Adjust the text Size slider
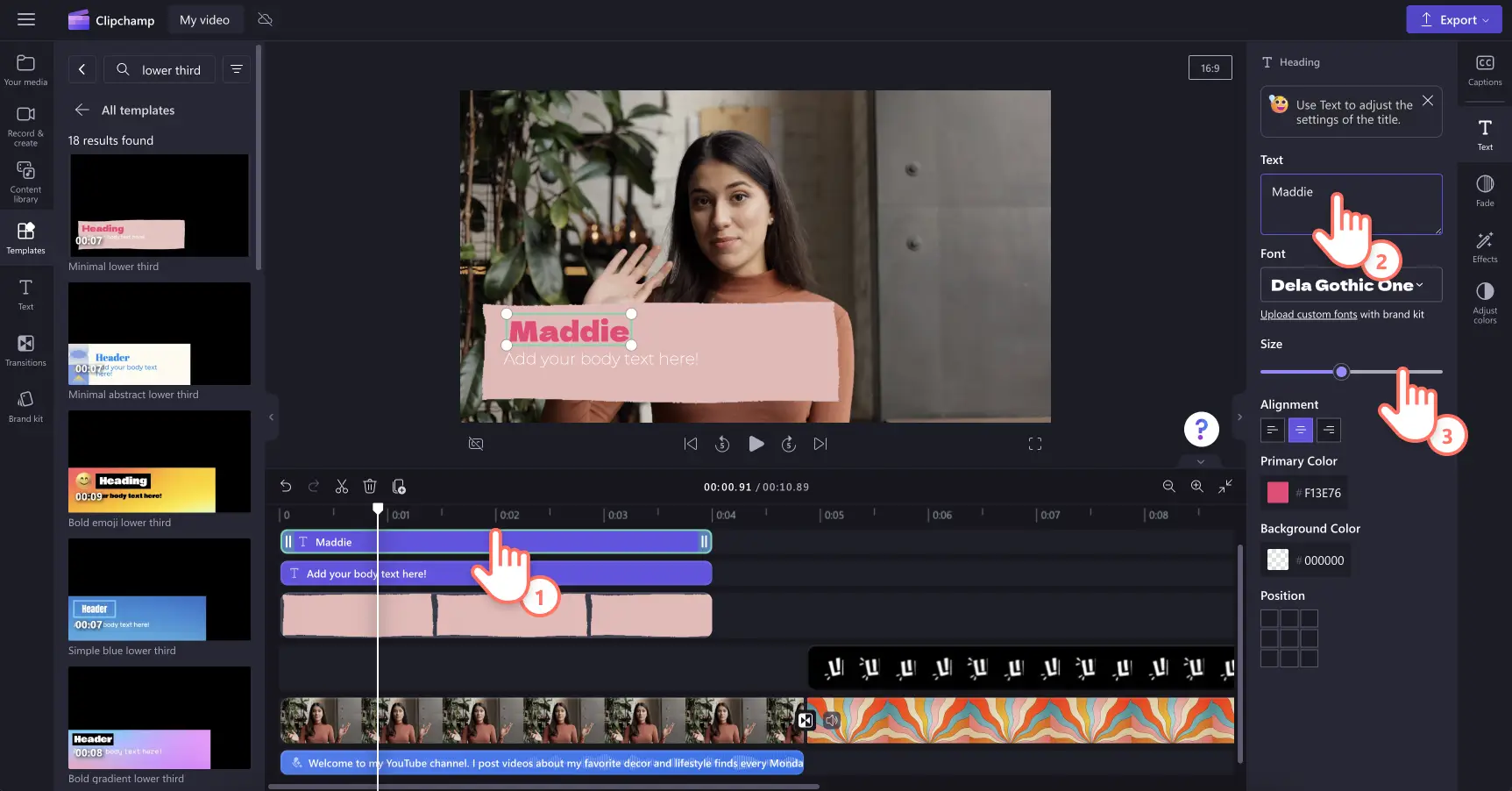 coord(1351,372)
